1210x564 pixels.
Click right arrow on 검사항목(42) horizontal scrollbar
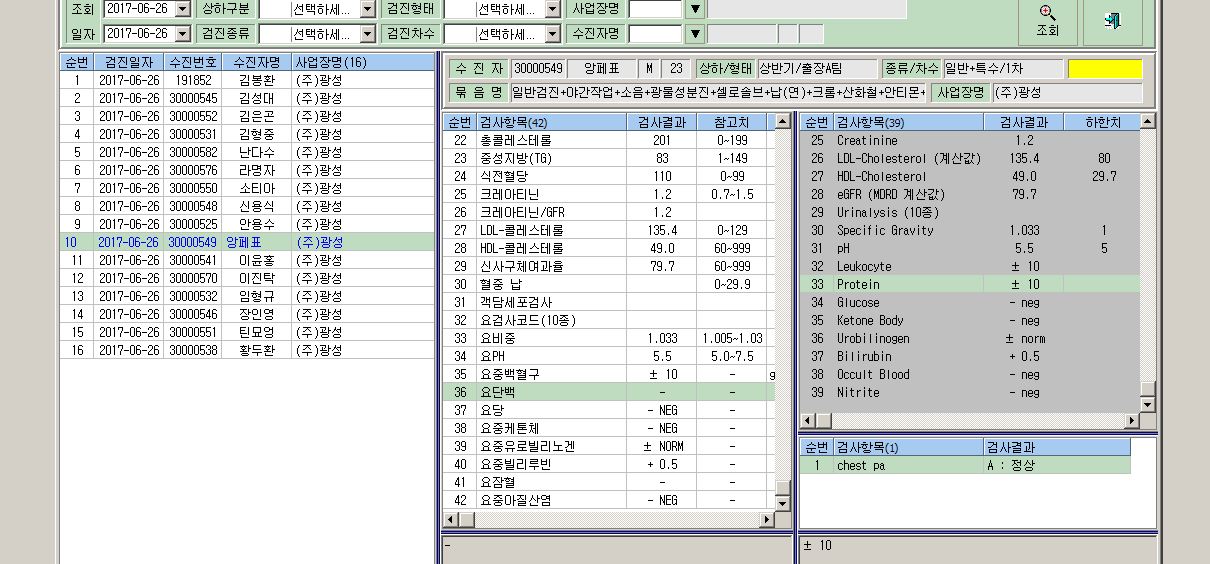pyautogui.click(x=768, y=519)
